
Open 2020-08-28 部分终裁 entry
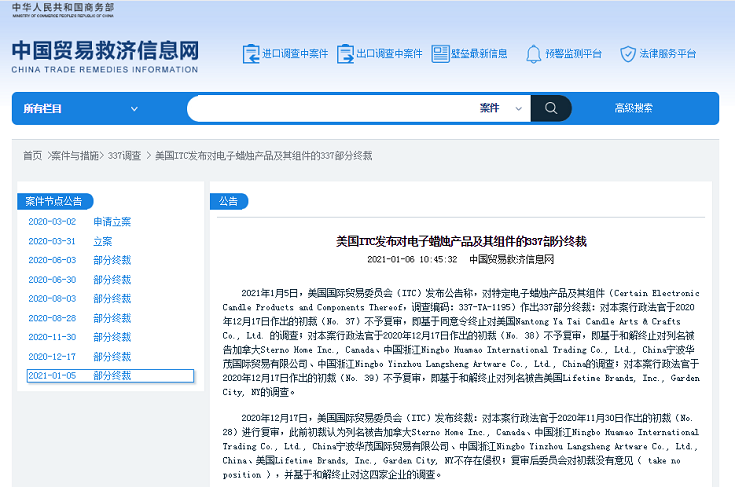pos(80,318)
